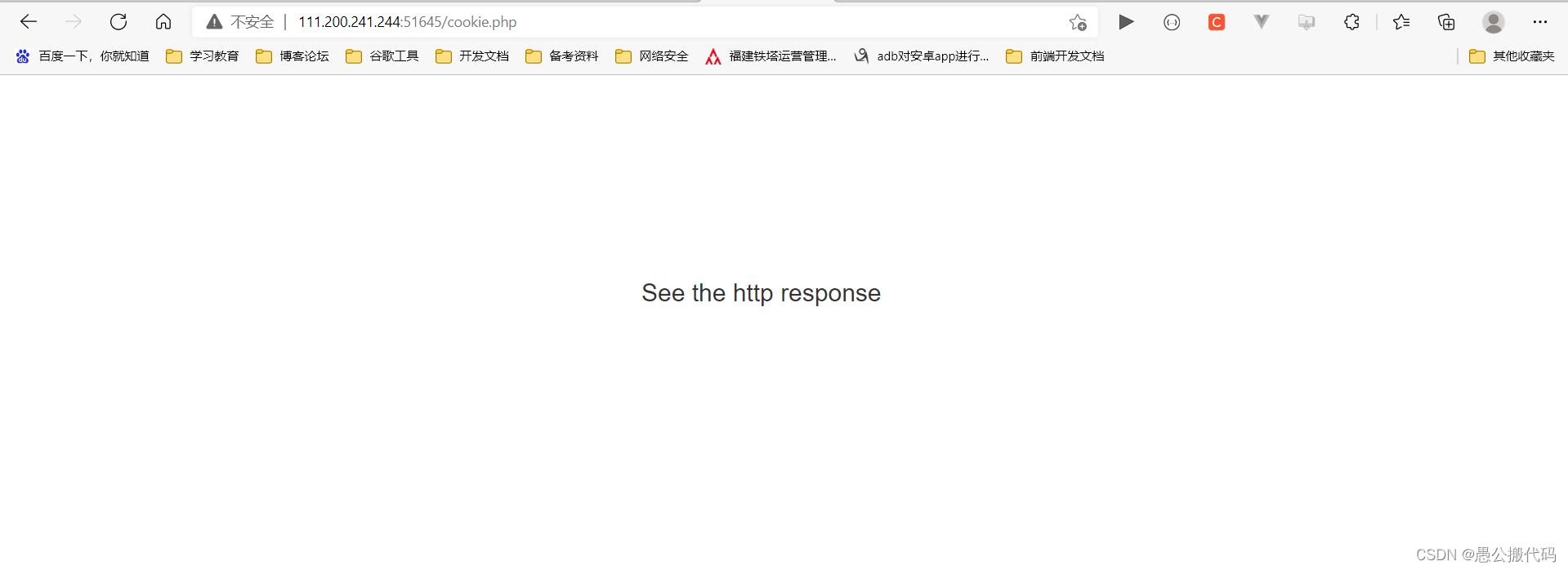Open the 谷歌工具 bookmark folder
The width and height of the screenshot is (1568, 570).
(x=382, y=56)
